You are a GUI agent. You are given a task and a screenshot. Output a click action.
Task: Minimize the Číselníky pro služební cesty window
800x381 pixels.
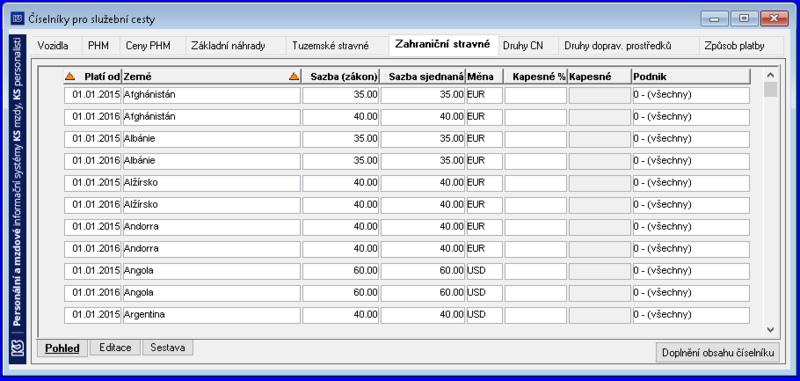[714, 18]
